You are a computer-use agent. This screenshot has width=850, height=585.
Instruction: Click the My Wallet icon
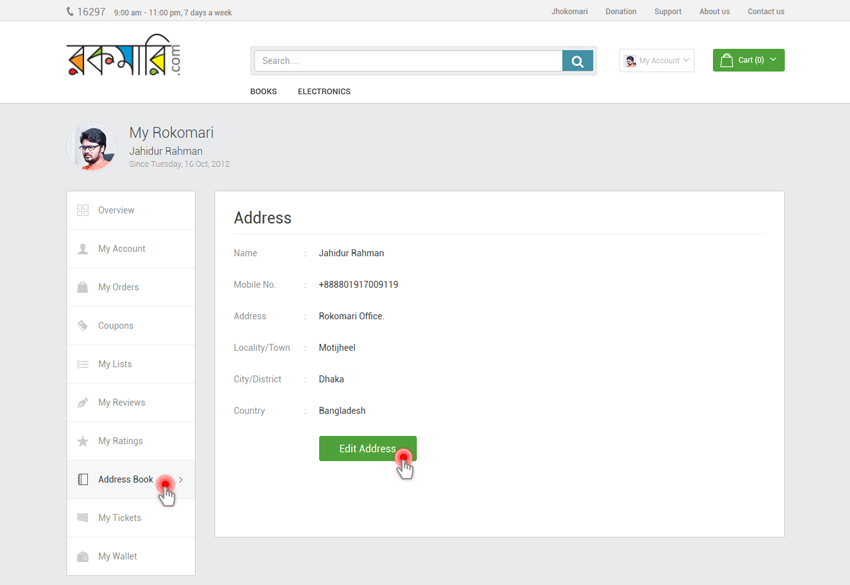point(83,557)
